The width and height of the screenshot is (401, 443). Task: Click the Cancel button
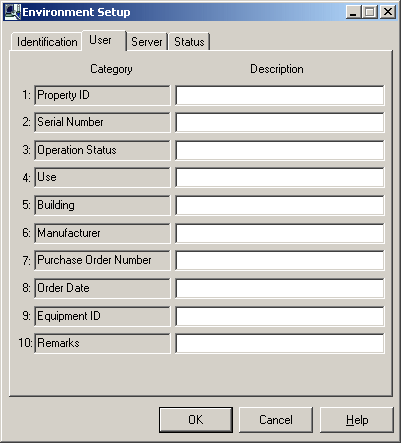tap(276, 420)
